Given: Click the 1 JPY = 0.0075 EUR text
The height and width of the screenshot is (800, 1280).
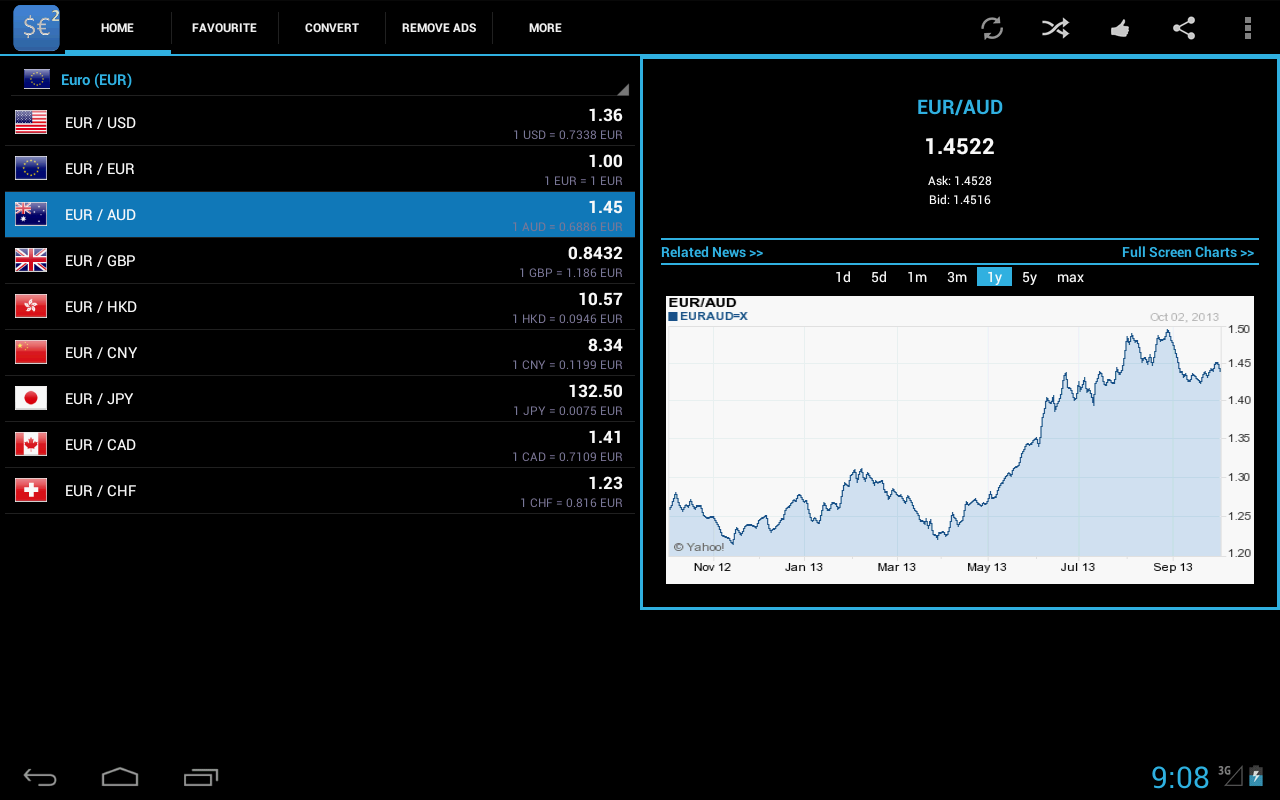Looking at the screenshot, I should point(568,411).
